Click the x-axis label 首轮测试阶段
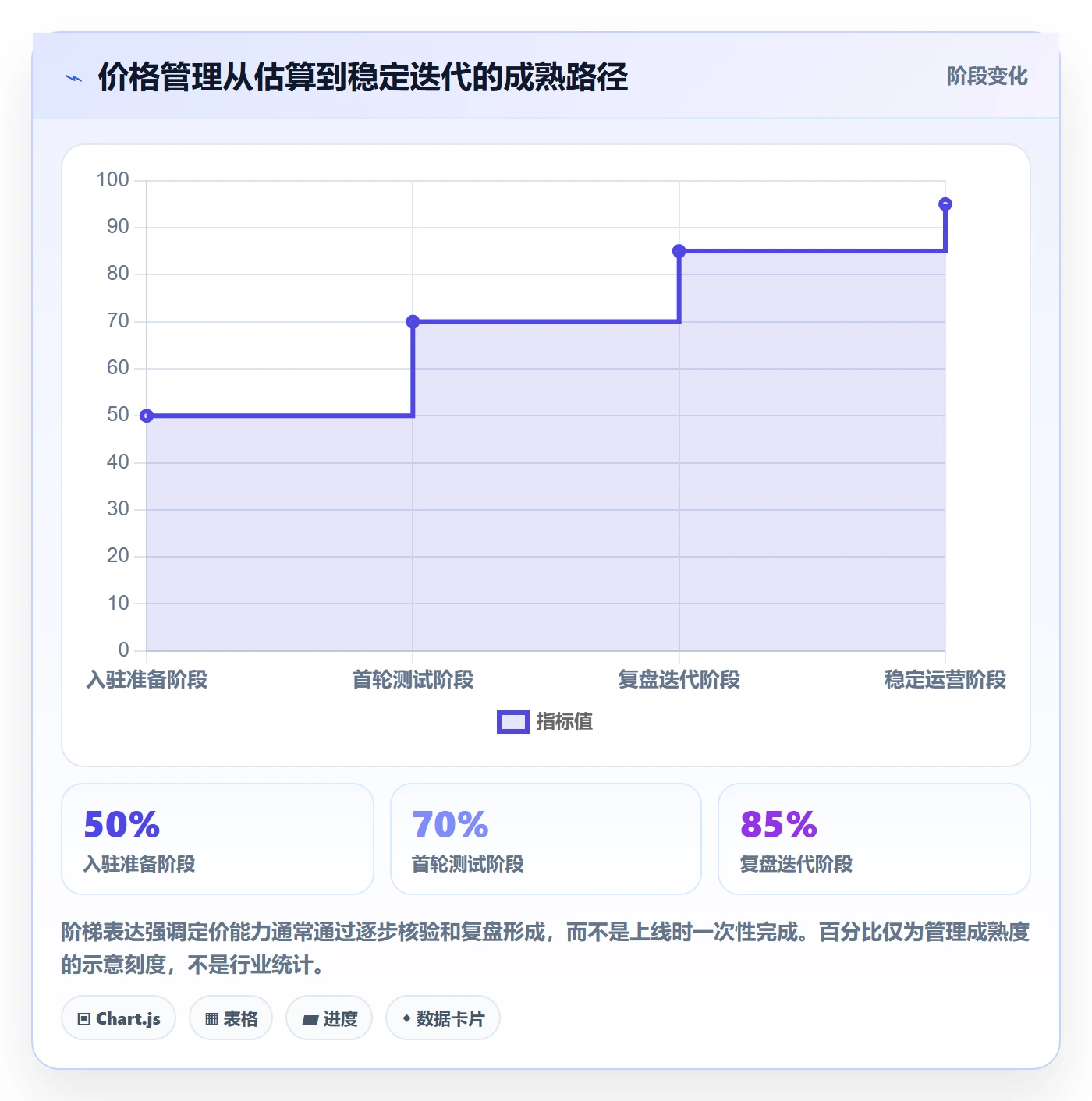 click(413, 680)
